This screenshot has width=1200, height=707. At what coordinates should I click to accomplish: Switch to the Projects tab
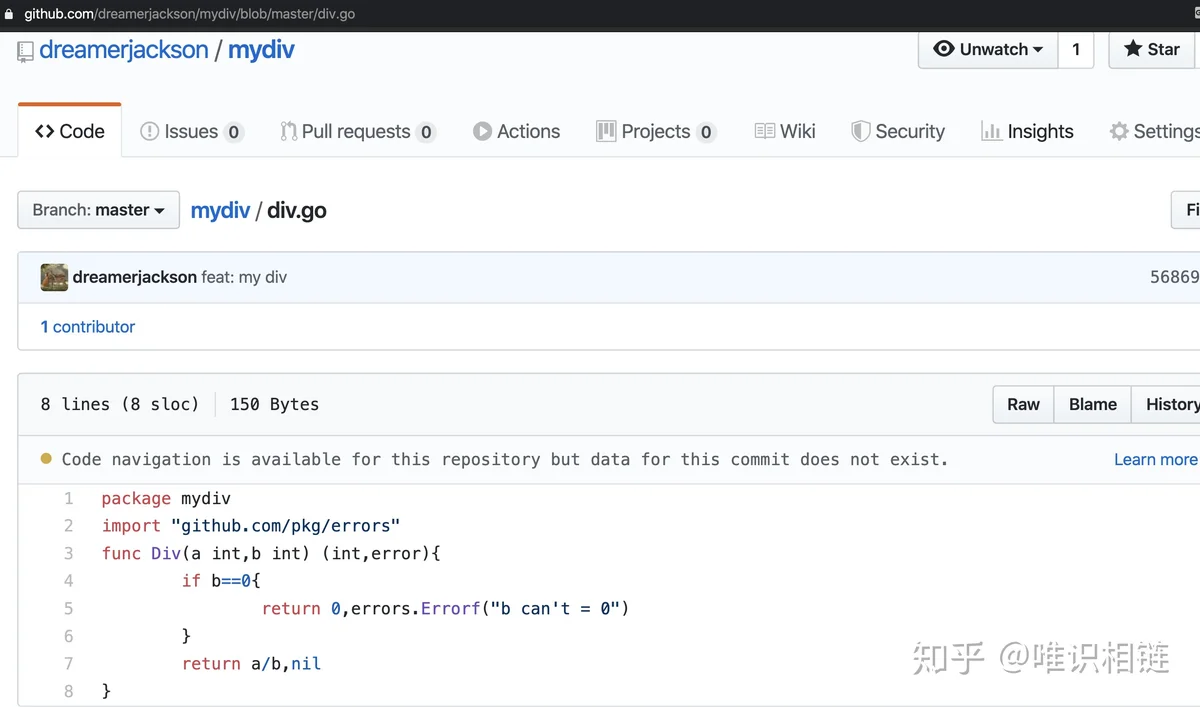pos(656,131)
